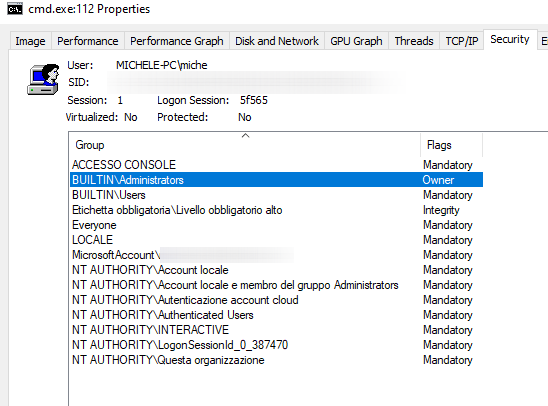Select the ACCESSO CONSOLE group row
This screenshot has height=406, width=548.
[x=276, y=165]
